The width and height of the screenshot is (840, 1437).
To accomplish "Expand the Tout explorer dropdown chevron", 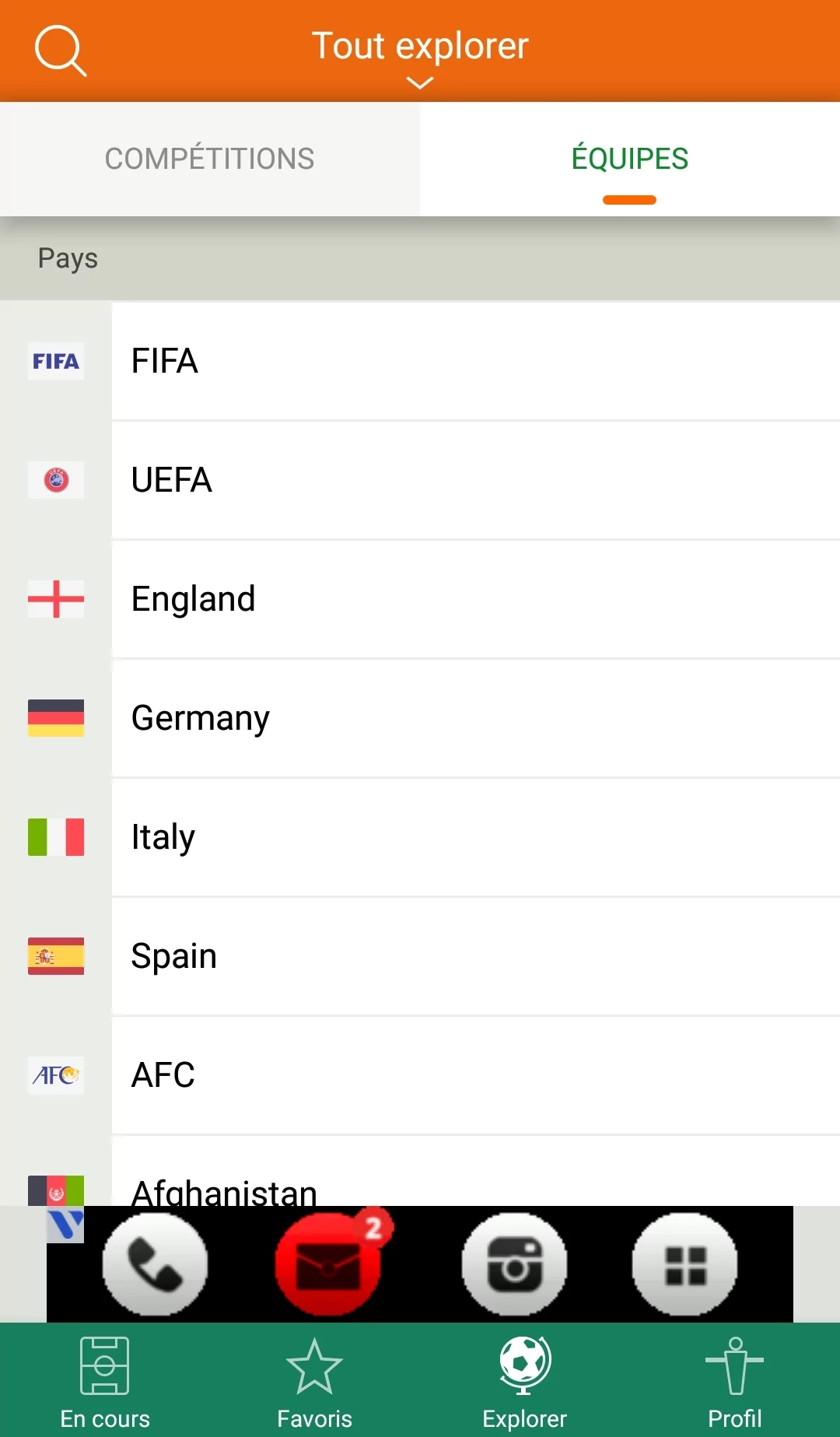I will [x=420, y=83].
